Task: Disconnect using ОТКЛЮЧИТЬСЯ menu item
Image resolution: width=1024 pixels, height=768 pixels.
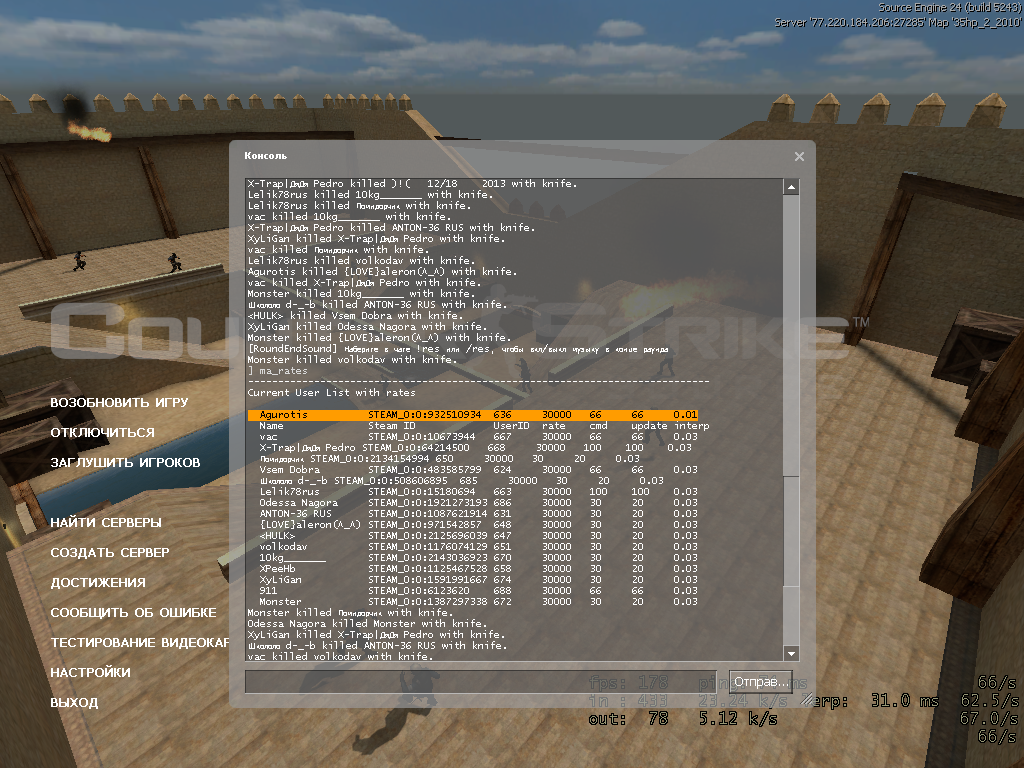Action: click(x=103, y=432)
